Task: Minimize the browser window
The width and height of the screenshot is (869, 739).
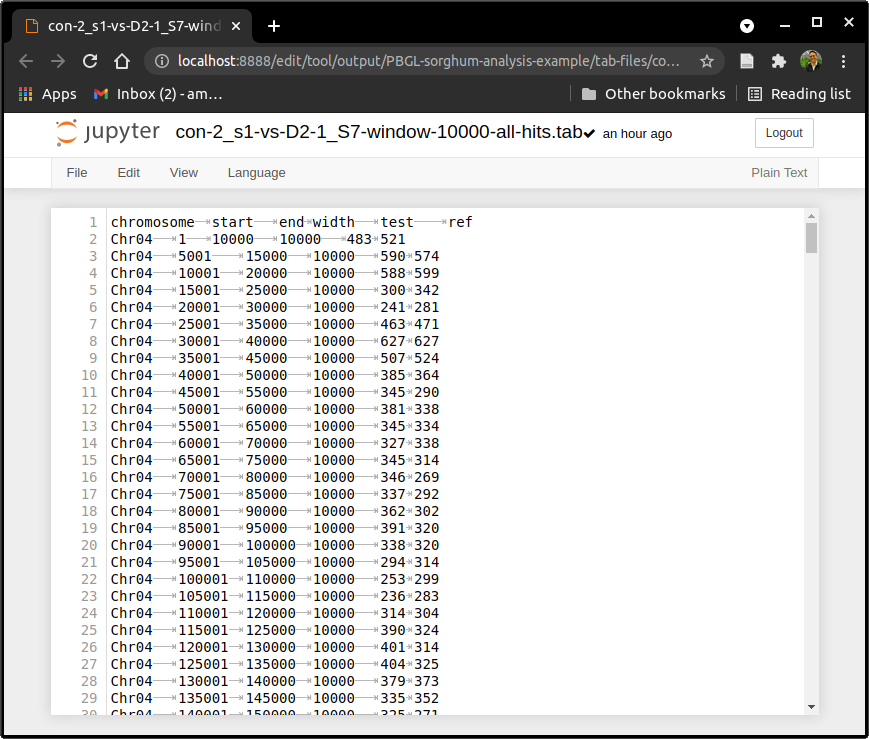Action: (785, 26)
